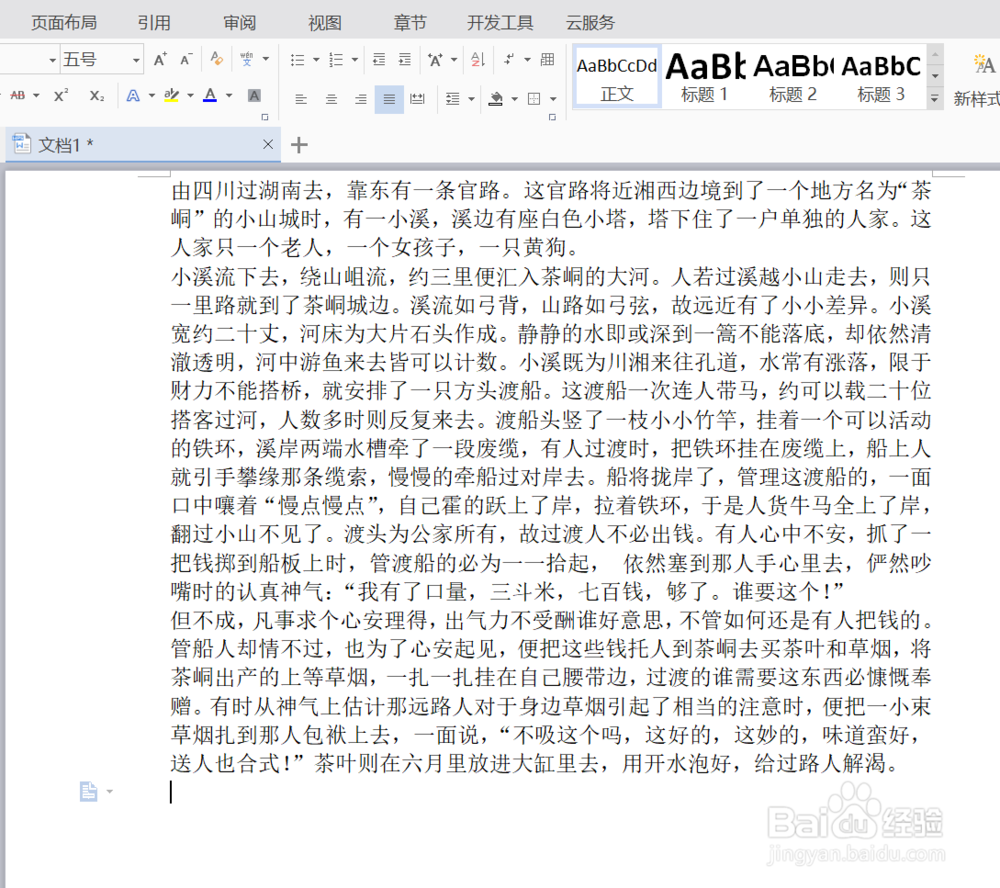Open Chinese layout text scaling tool
This screenshot has width=1000, height=888.
tap(436, 60)
